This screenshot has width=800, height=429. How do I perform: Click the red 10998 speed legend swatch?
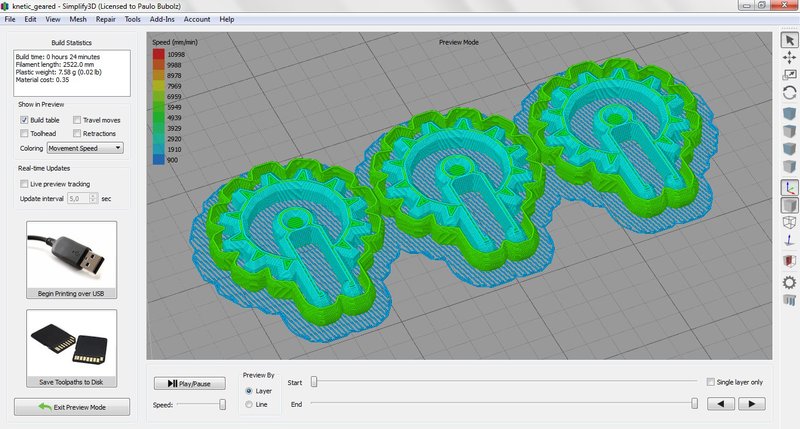pos(159,55)
